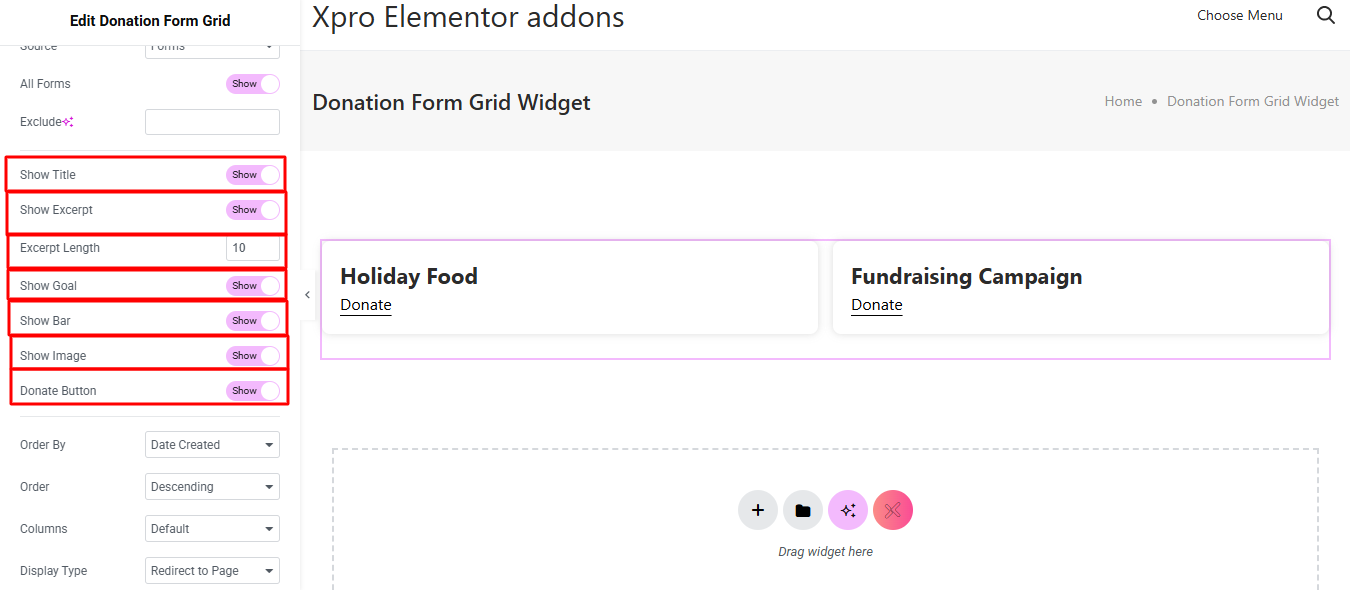Toggle the Show Goal switch
Viewport: 1350px width, 590px height.
point(252,286)
